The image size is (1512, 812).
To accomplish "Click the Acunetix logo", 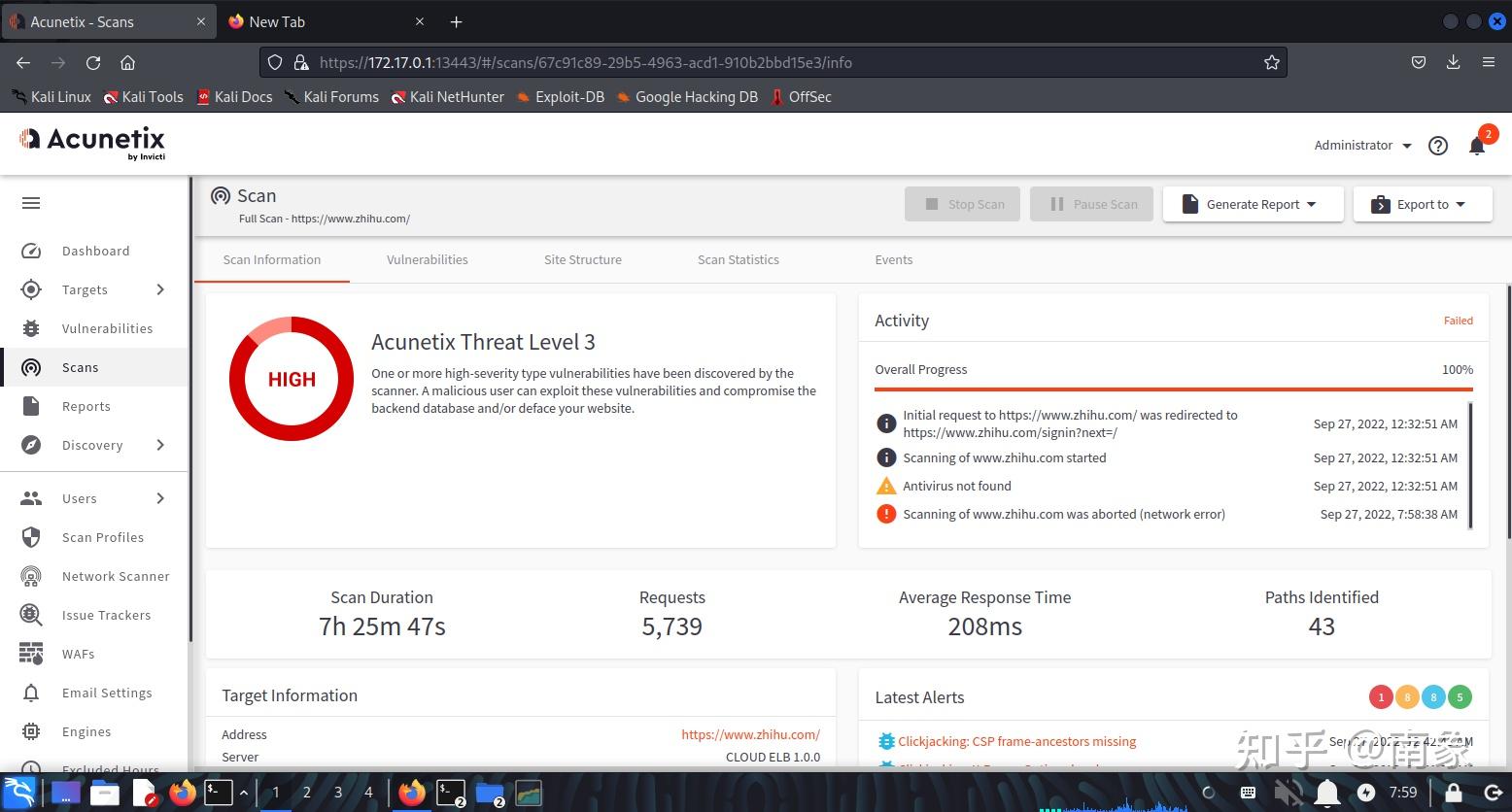I will pyautogui.click(x=92, y=142).
